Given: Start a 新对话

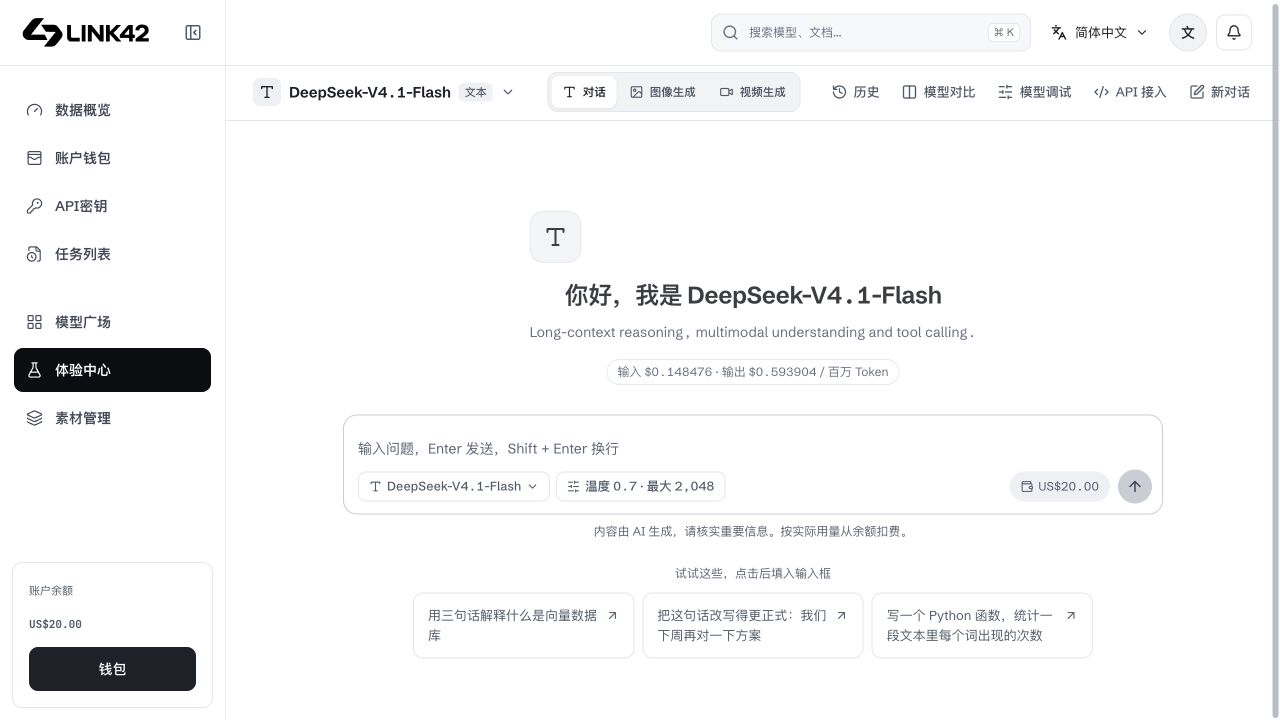Looking at the screenshot, I should [x=1220, y=92].
